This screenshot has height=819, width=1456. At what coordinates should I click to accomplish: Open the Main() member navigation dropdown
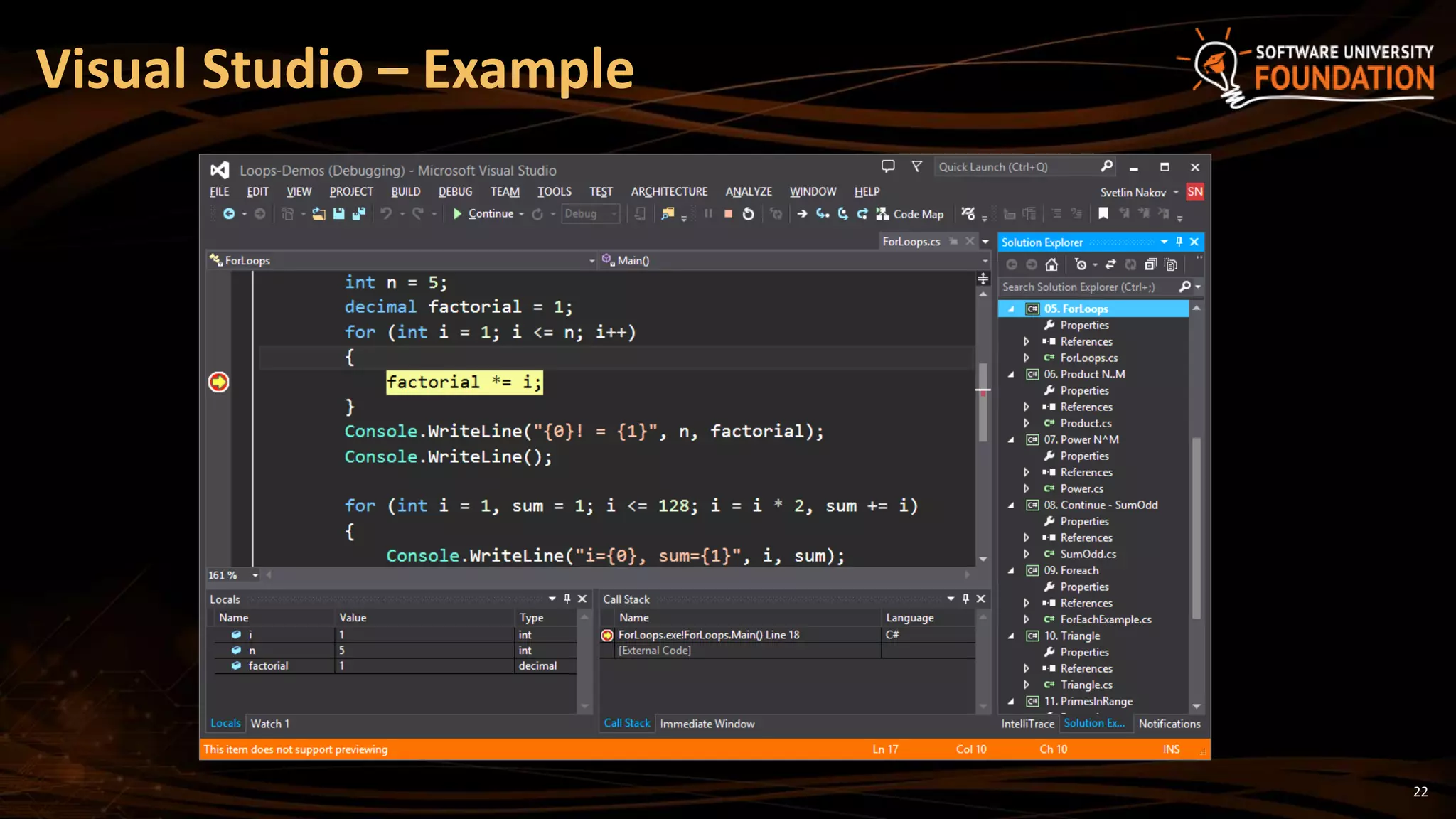click(795, 261)
